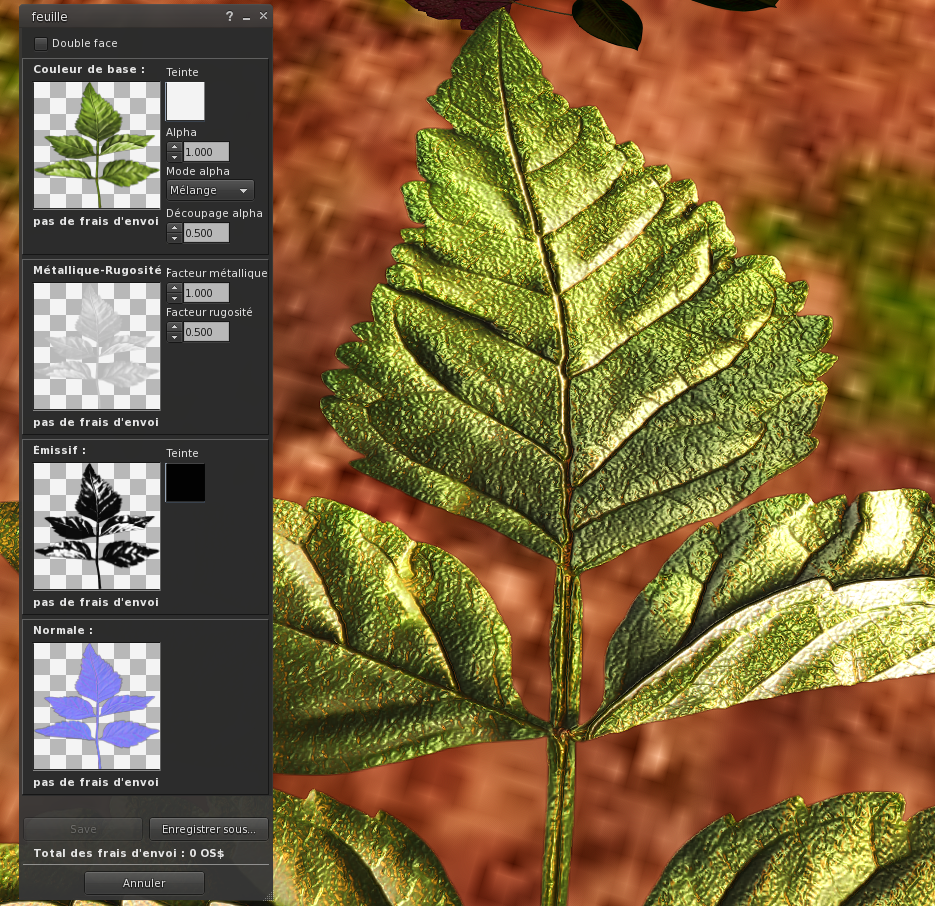Viewport: 935px width, 906px height.
Task: Open the Métallique-Rugosité texture thumbnail
Action: (97, 346)
